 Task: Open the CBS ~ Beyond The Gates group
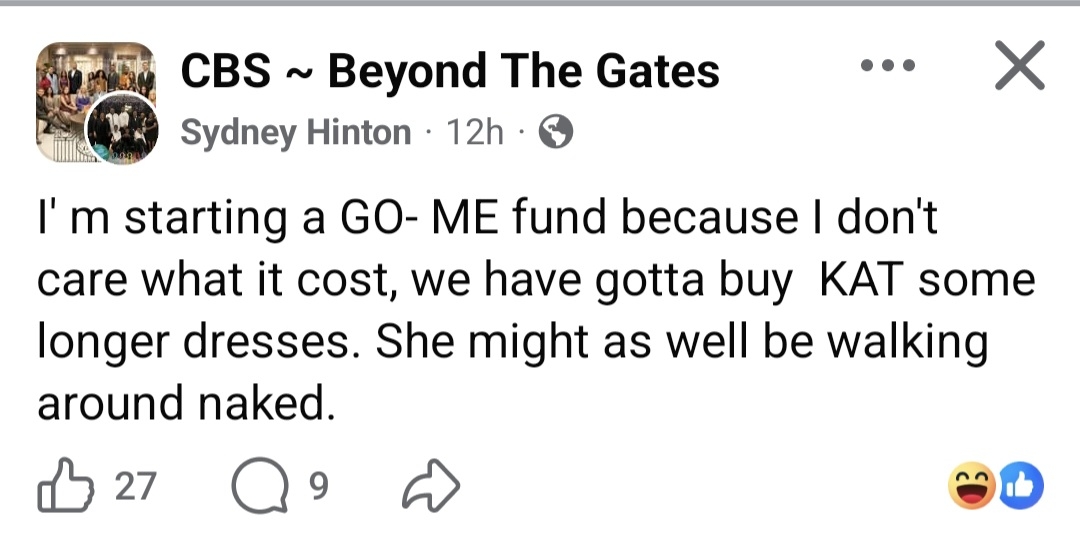click(x=450, y=71)
